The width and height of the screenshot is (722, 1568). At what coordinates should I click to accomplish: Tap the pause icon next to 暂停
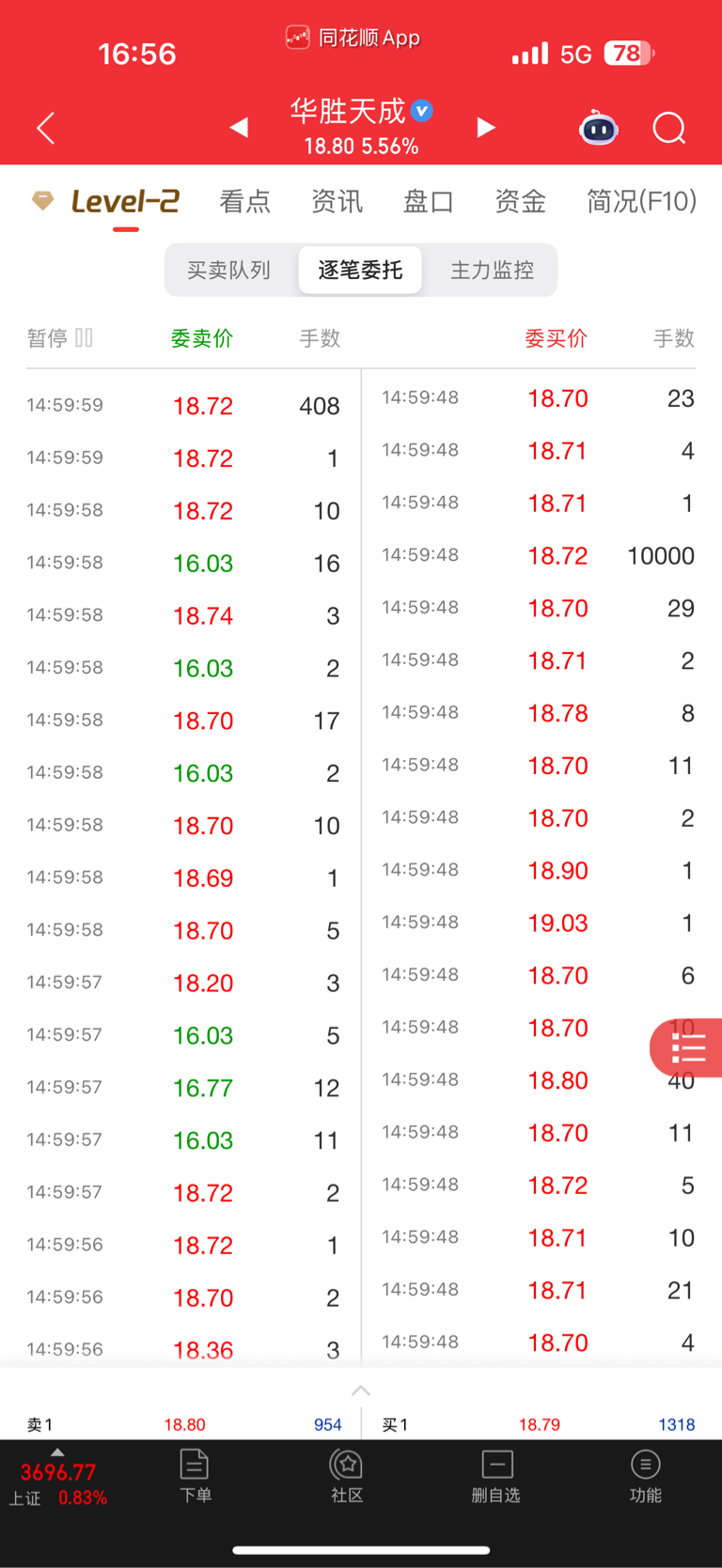tap(84, 337)
